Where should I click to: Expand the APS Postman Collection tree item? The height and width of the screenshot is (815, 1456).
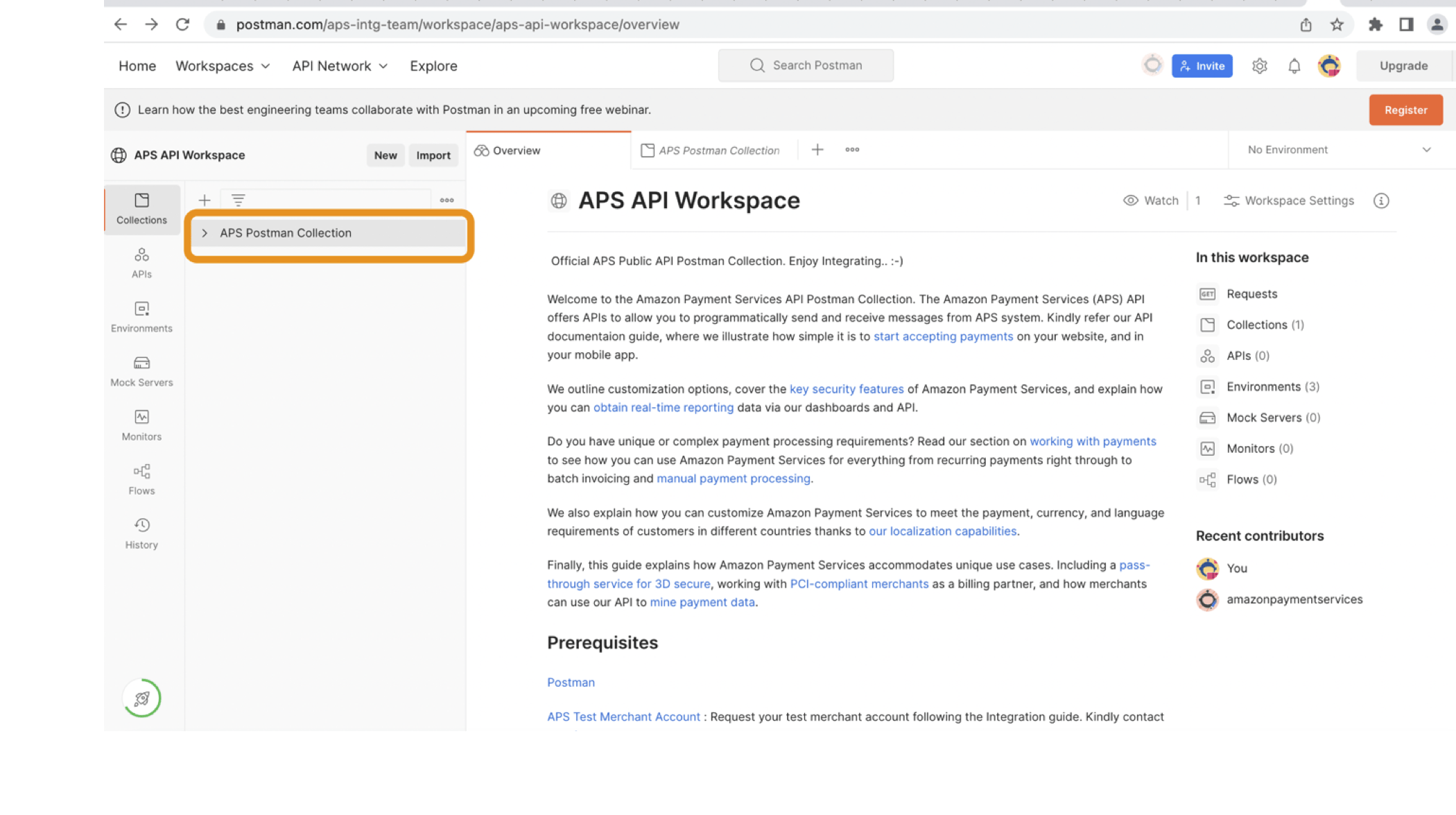point(205,233)
